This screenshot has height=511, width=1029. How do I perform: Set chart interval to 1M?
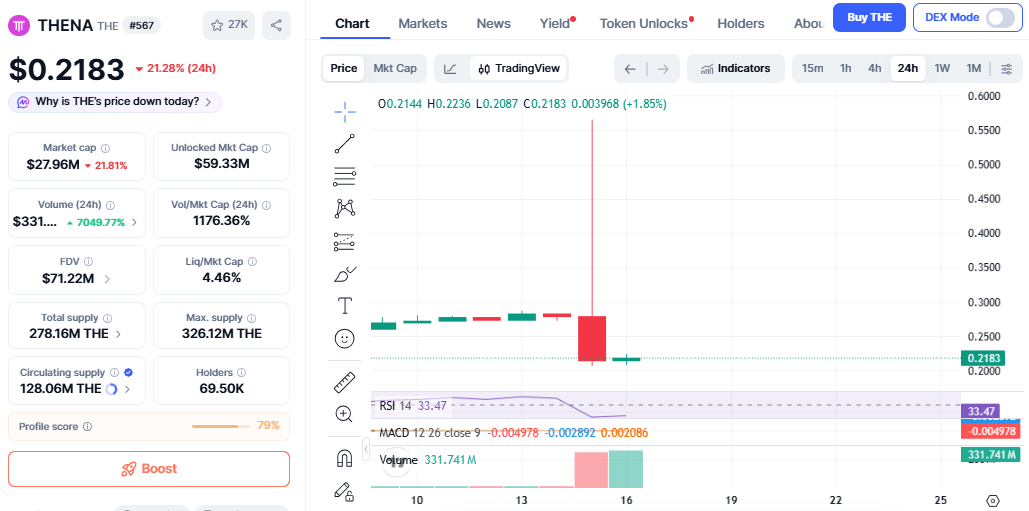coord(974,68)
